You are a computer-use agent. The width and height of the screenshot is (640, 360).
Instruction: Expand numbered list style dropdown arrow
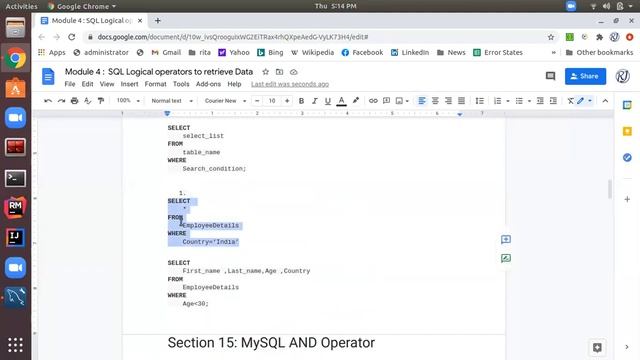508,101
